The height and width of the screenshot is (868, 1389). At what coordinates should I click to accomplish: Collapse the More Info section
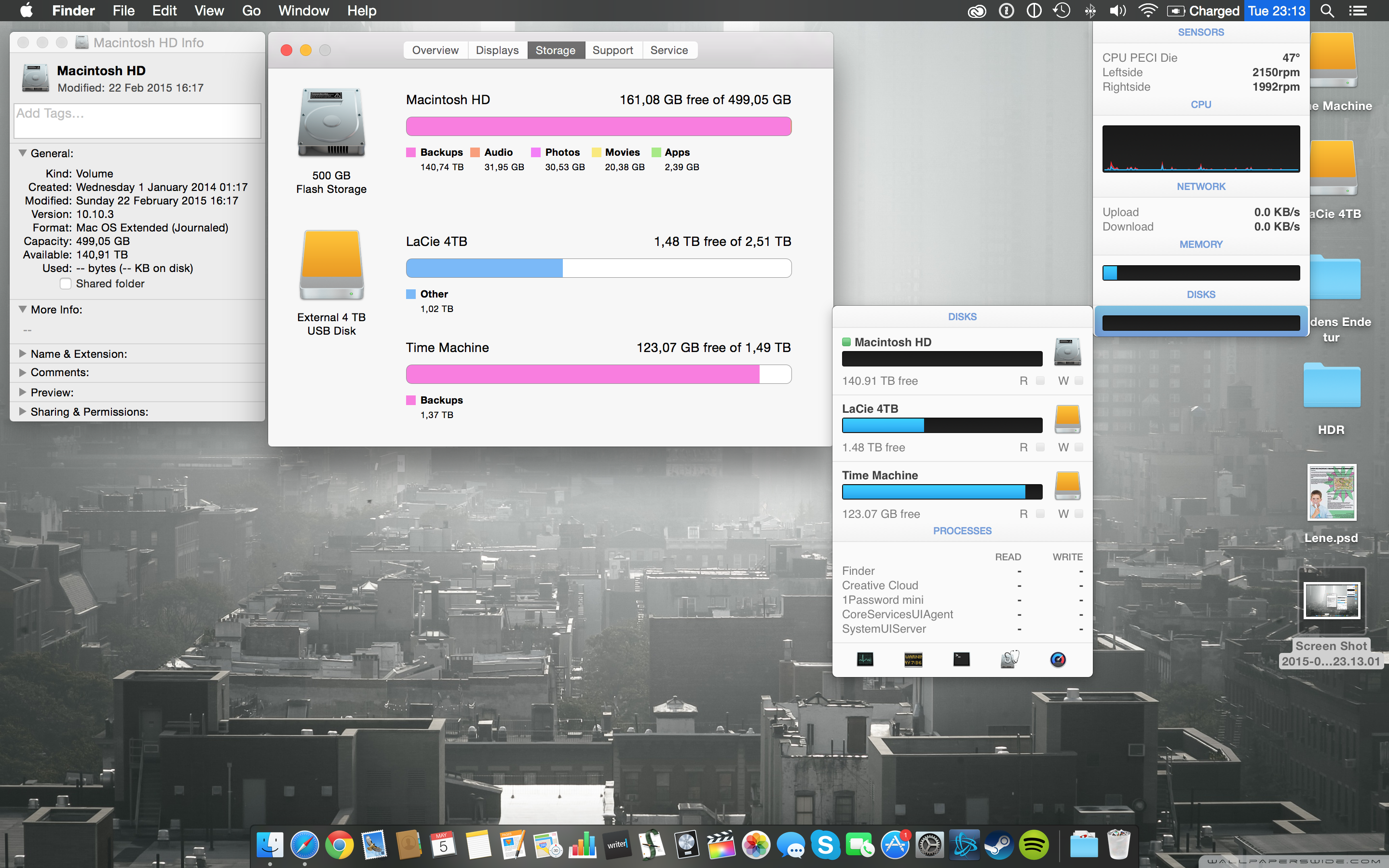(x=23, y=310)
